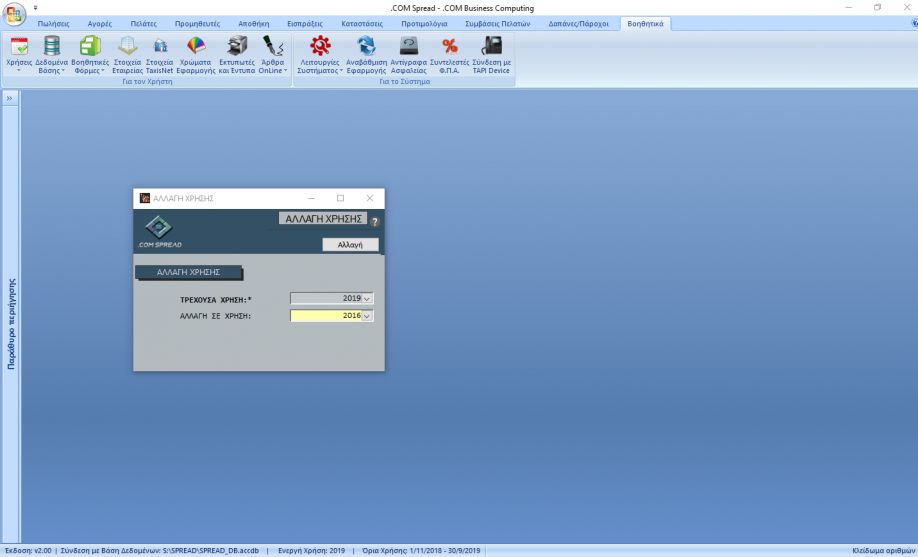Click the Παράθυρο περιήγησης vertical pane bar
Image resolution: width=918 pixels, height=557 pixels.
click(11, 324)
